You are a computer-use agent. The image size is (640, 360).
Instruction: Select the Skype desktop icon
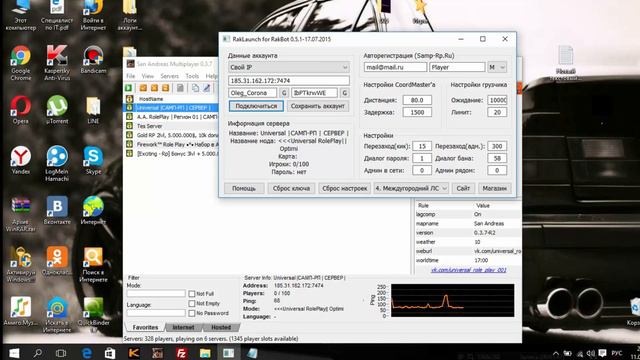(93, 160)
